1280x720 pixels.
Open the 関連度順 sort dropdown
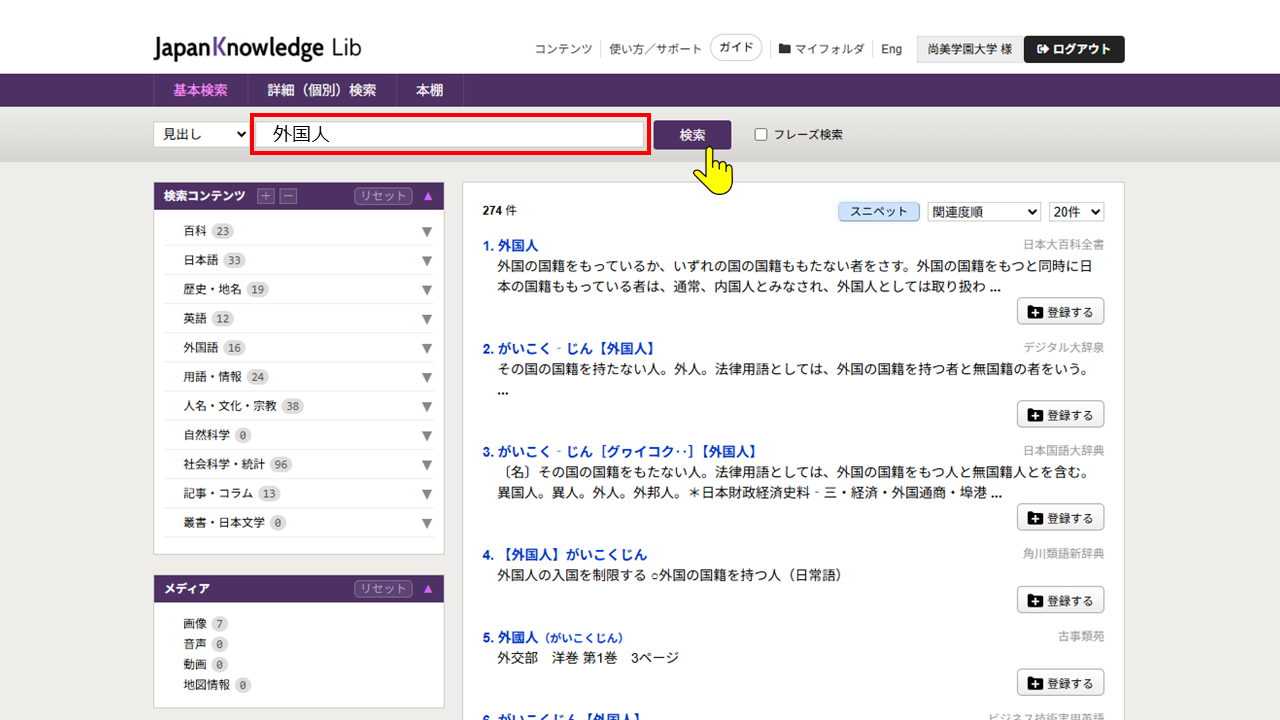click(984, 212)
